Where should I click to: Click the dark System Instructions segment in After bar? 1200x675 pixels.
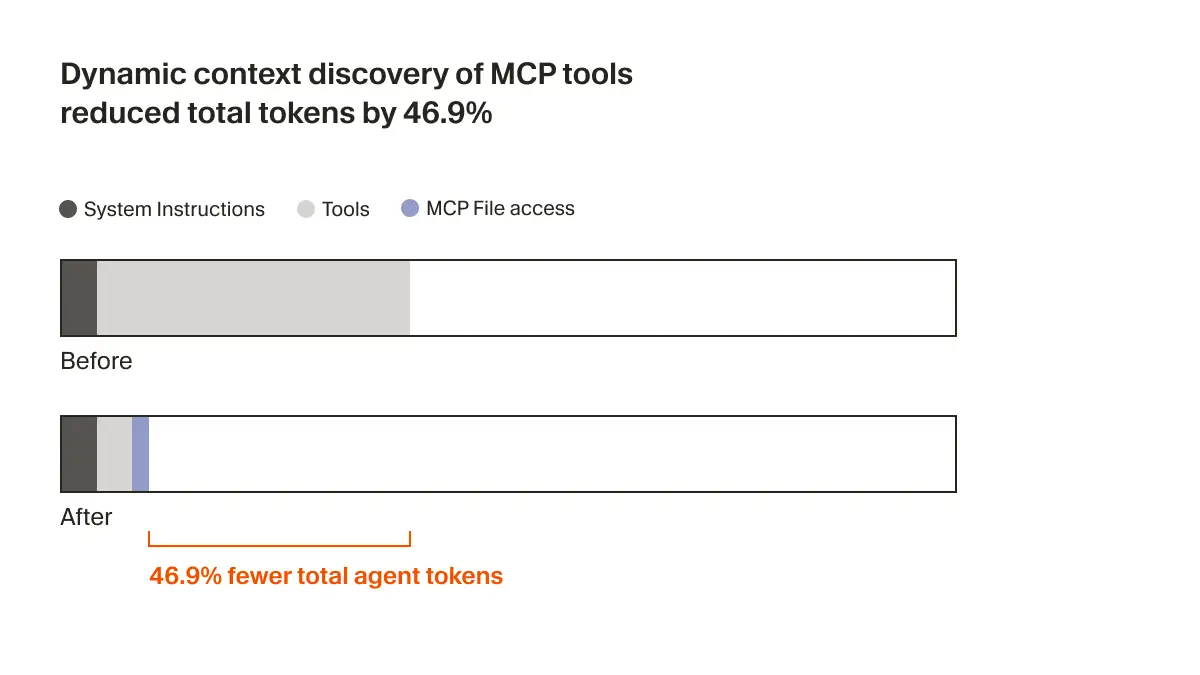click(79, 454)
